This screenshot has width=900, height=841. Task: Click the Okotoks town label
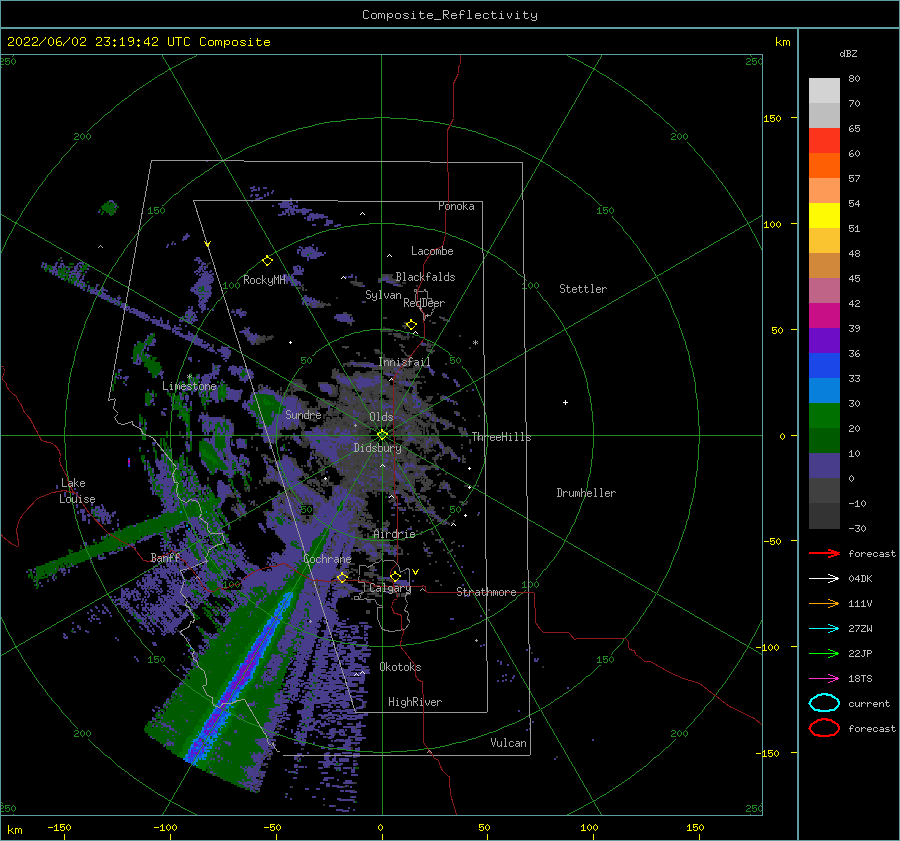pos(400,667)
